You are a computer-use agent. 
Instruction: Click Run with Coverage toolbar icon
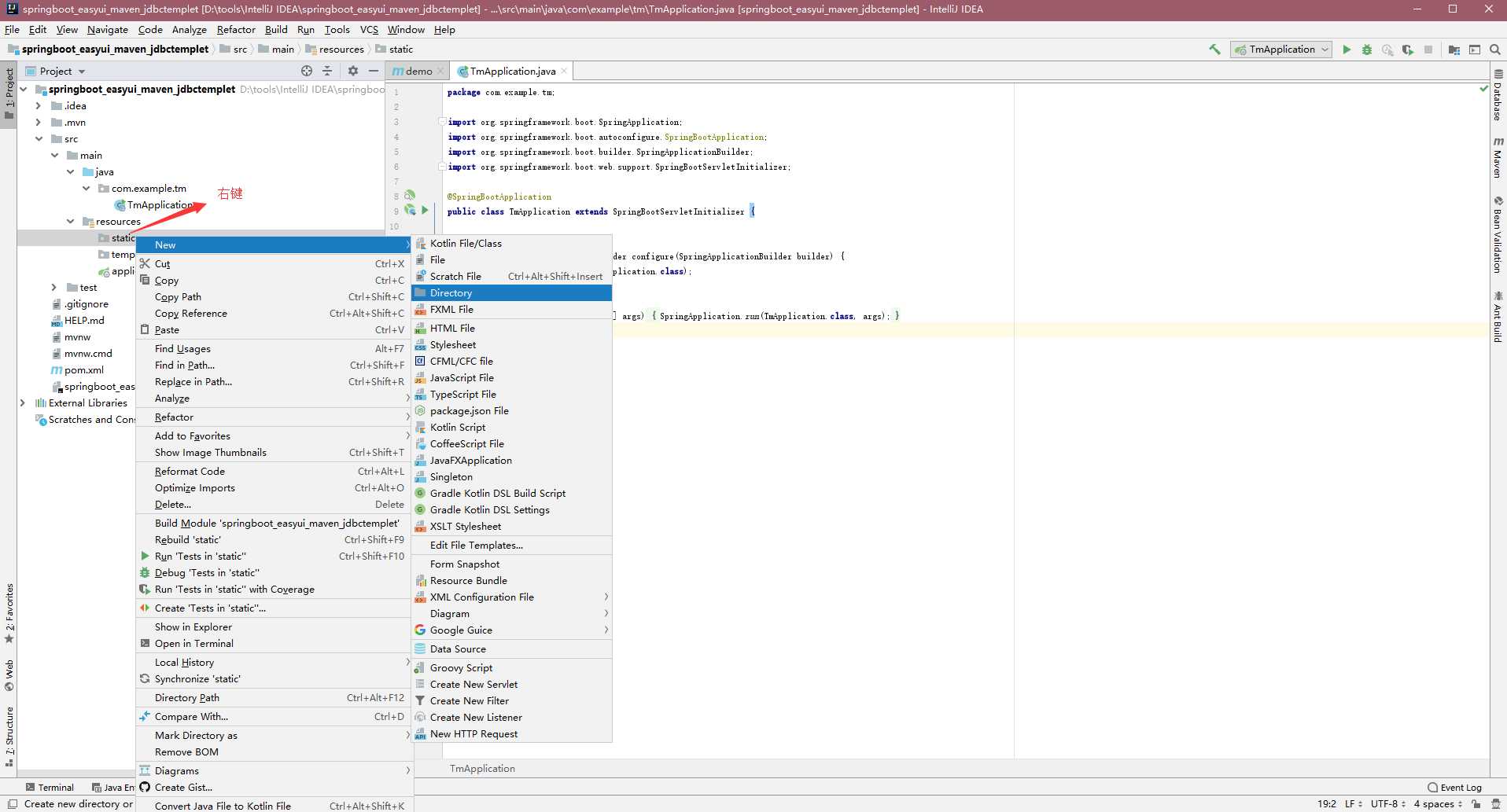(x=1408, y=50)
